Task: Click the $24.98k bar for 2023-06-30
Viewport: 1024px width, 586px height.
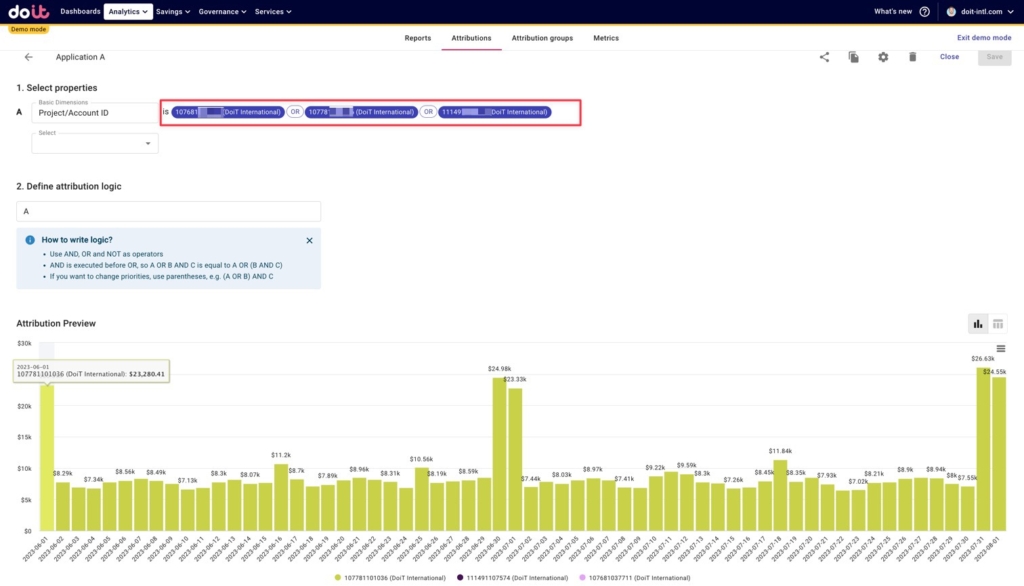Action: click(500, 454)
